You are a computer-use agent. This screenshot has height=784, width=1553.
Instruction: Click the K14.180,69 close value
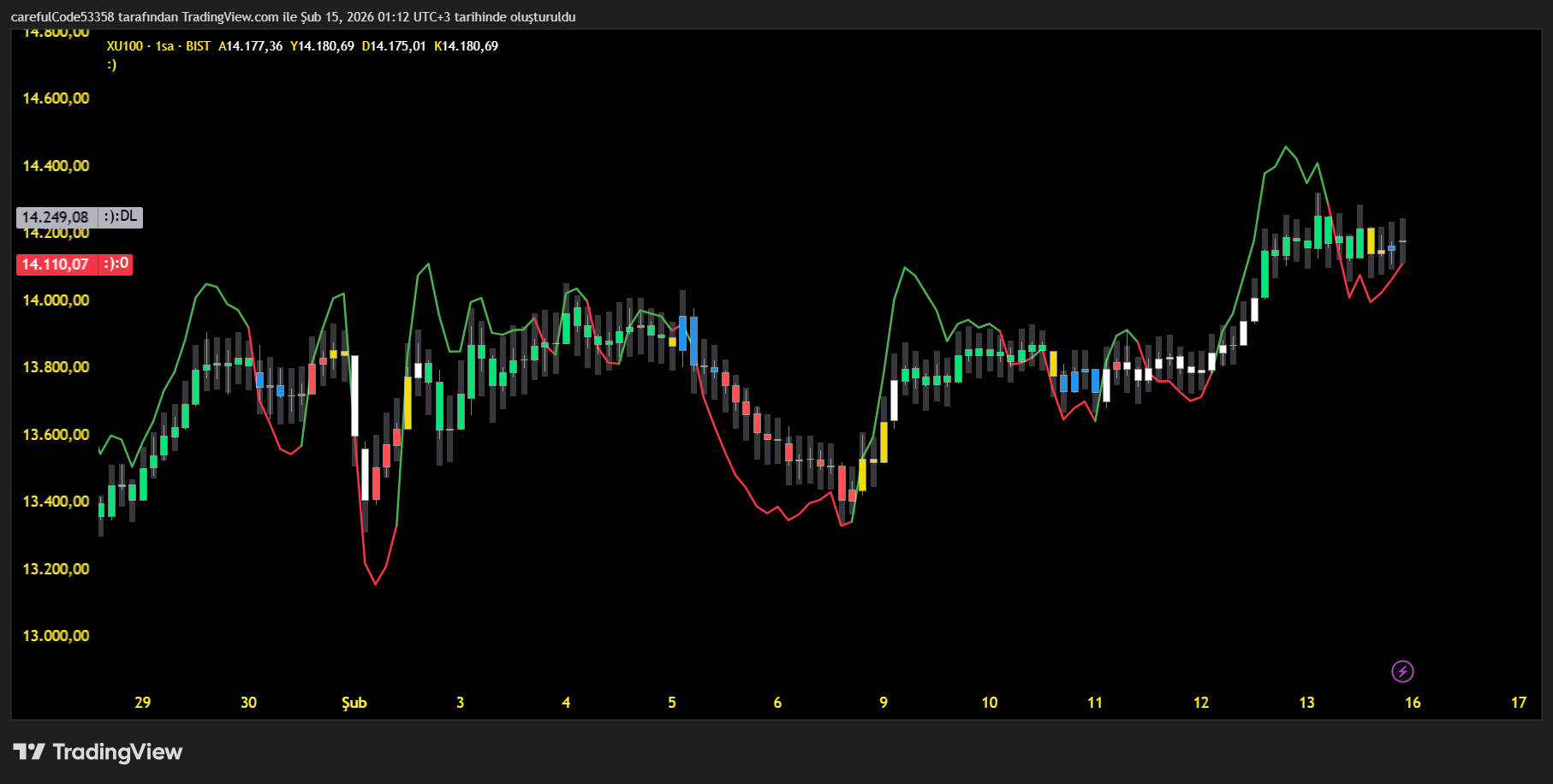[467, 46]
